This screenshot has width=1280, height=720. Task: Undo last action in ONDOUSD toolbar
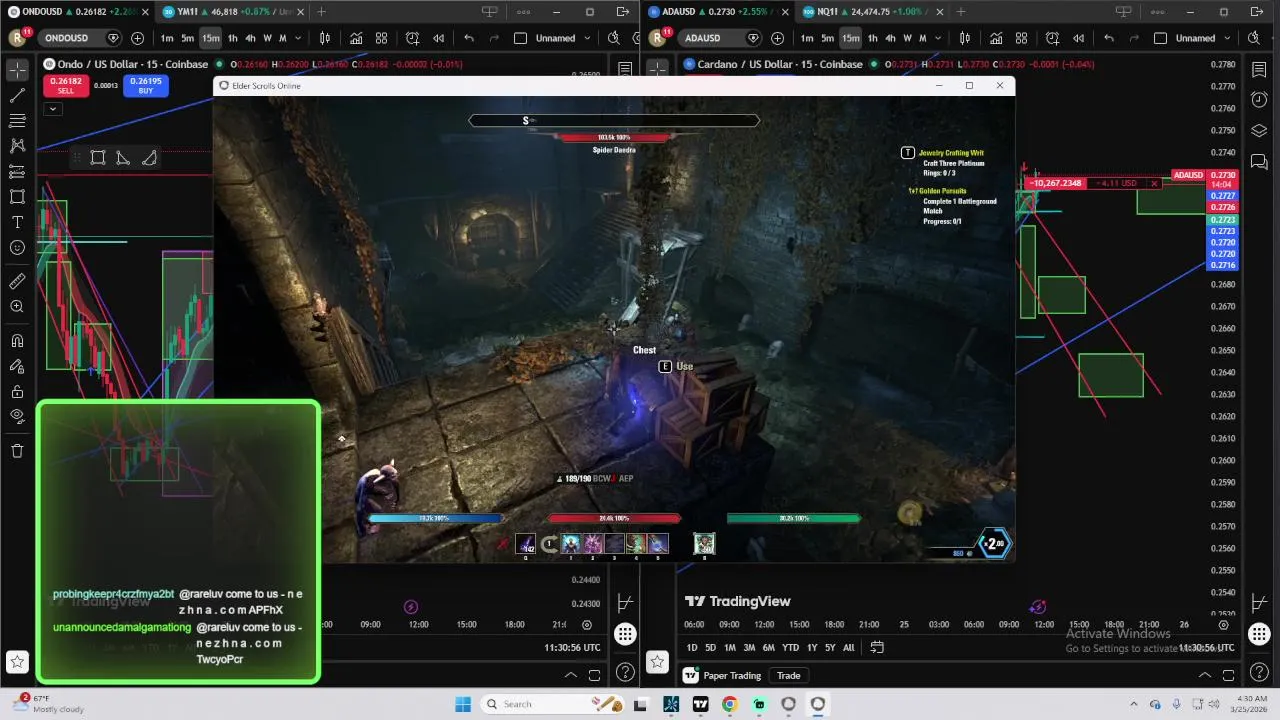[x=469, y=38]
